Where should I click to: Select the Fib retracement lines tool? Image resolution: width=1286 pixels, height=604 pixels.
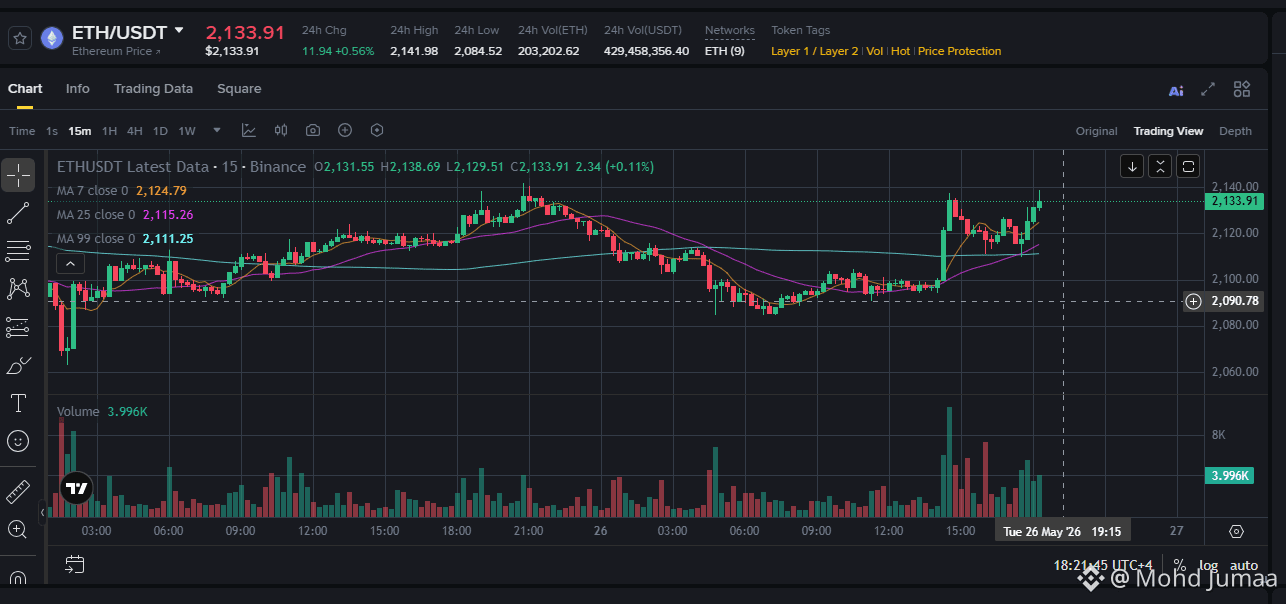[18, 250]
